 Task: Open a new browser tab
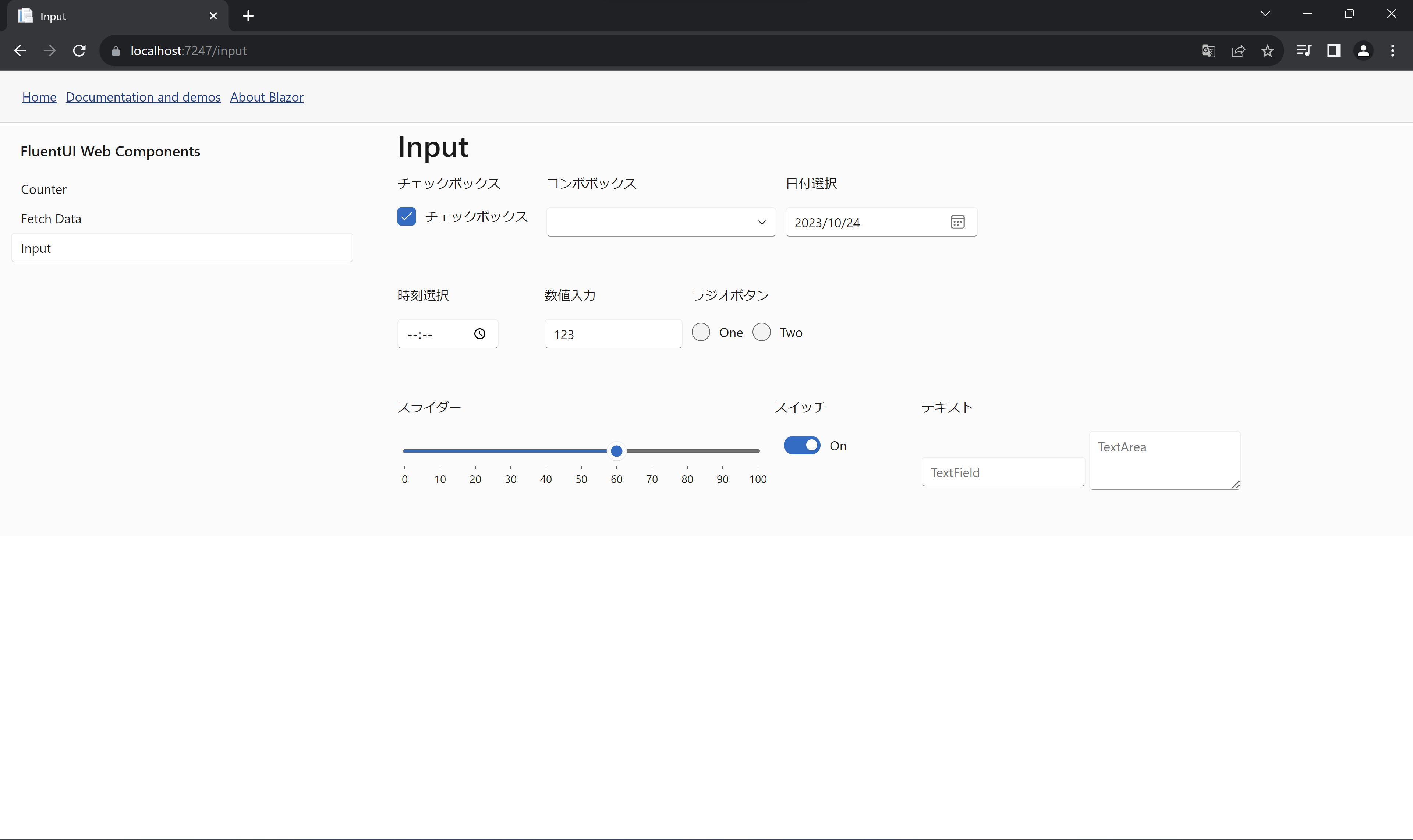tap(248, 16)
